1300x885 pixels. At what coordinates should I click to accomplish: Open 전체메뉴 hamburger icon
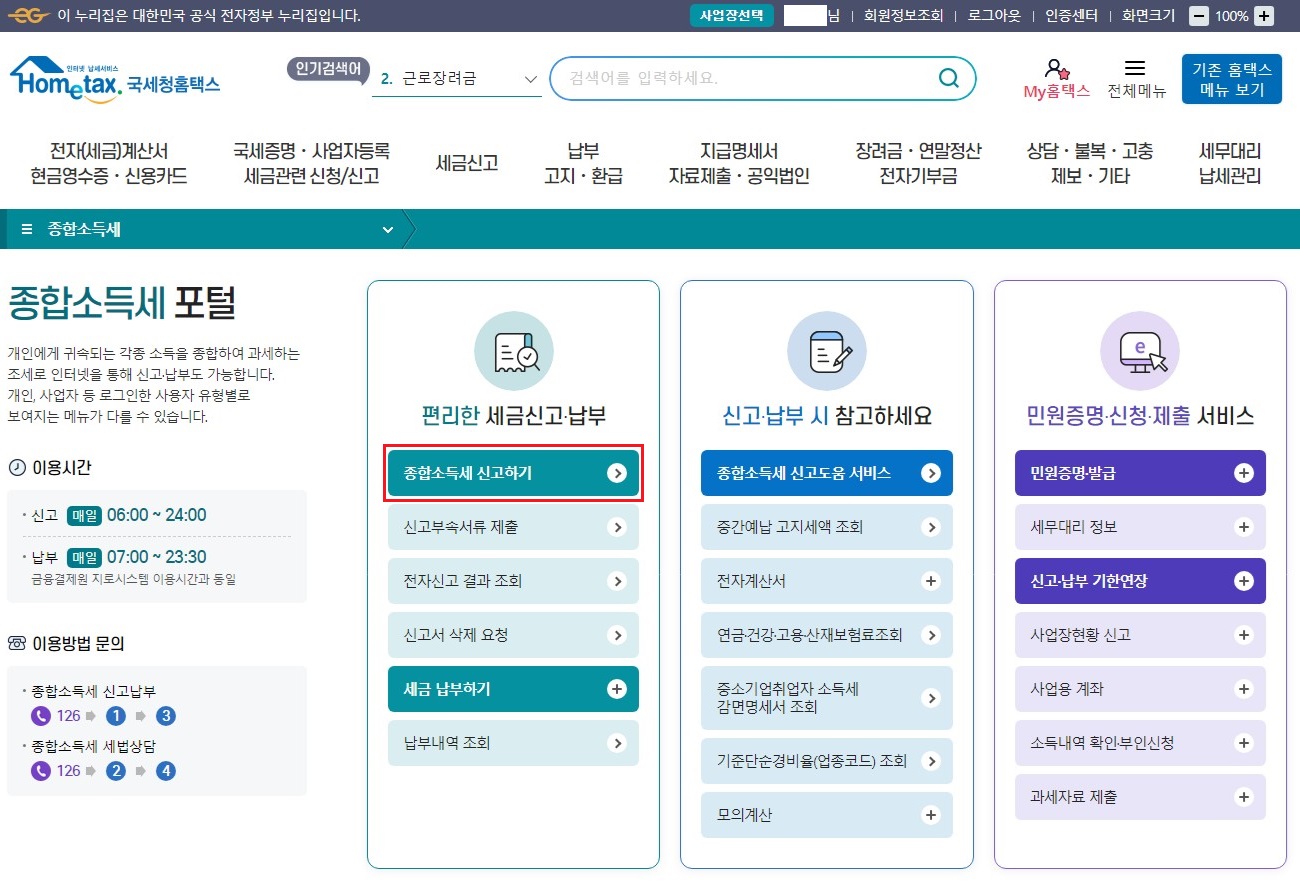pyautogui.click(x=1135, y=68)
